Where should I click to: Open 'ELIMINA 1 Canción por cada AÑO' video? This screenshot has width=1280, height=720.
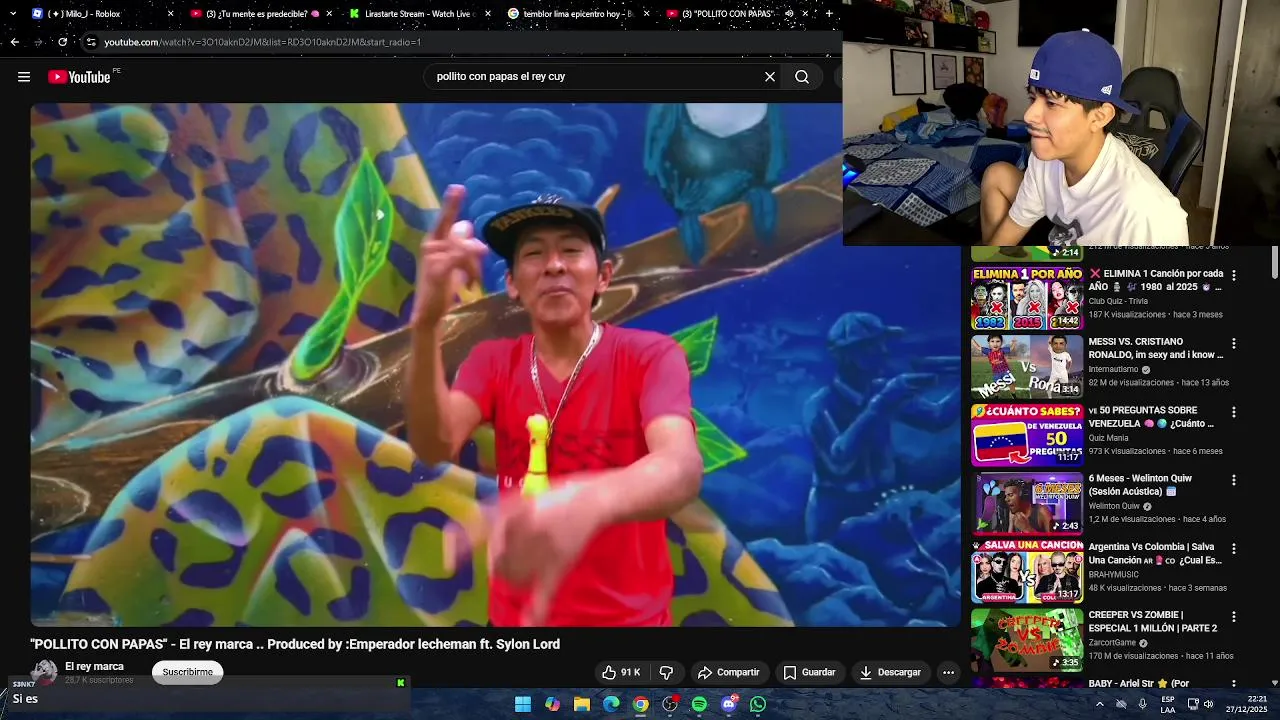(1156, 280)
